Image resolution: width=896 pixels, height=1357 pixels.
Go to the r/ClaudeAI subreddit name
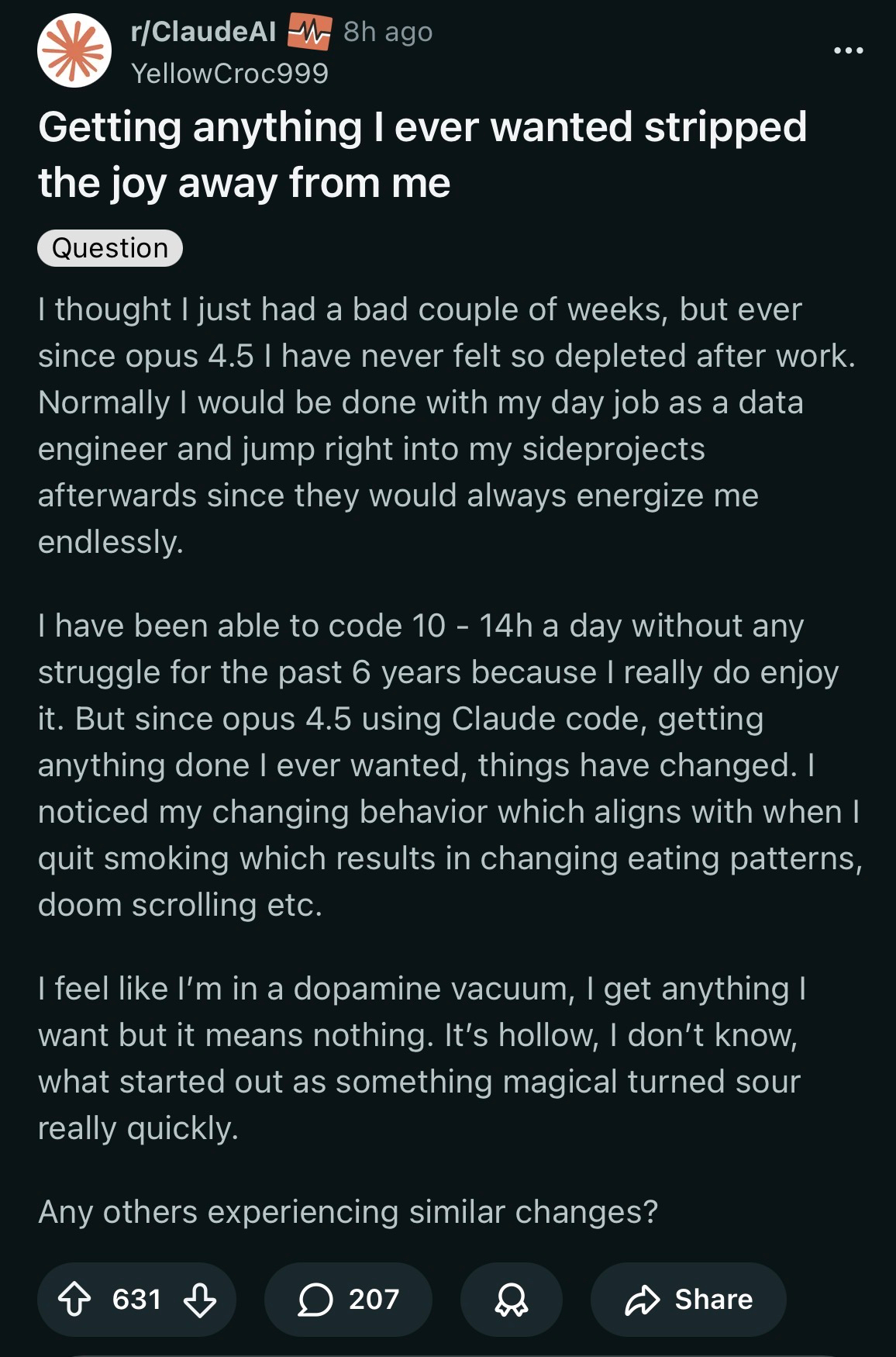point(203,32)
